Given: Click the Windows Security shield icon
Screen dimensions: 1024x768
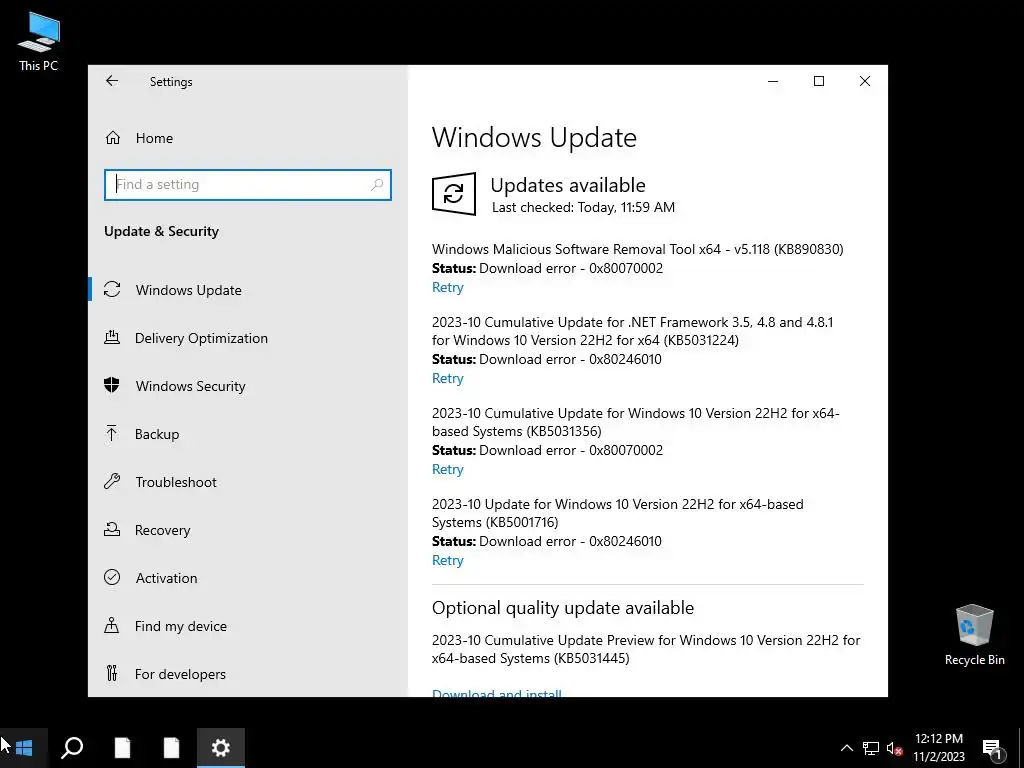Looking at the screenshot, I should 112,385.
